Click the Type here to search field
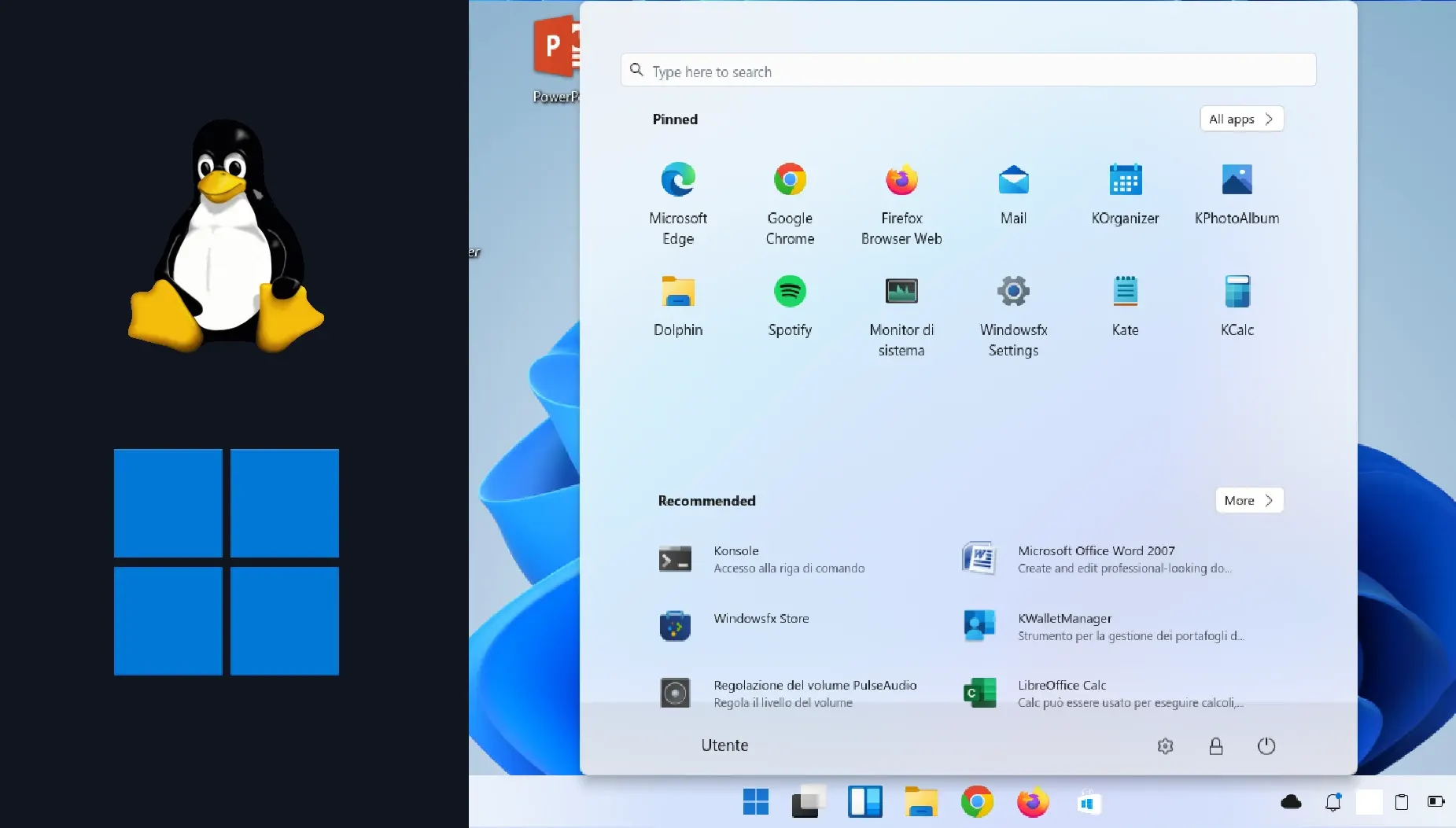The height and width of the screenshot is (828, 1456). coord(968,72)
